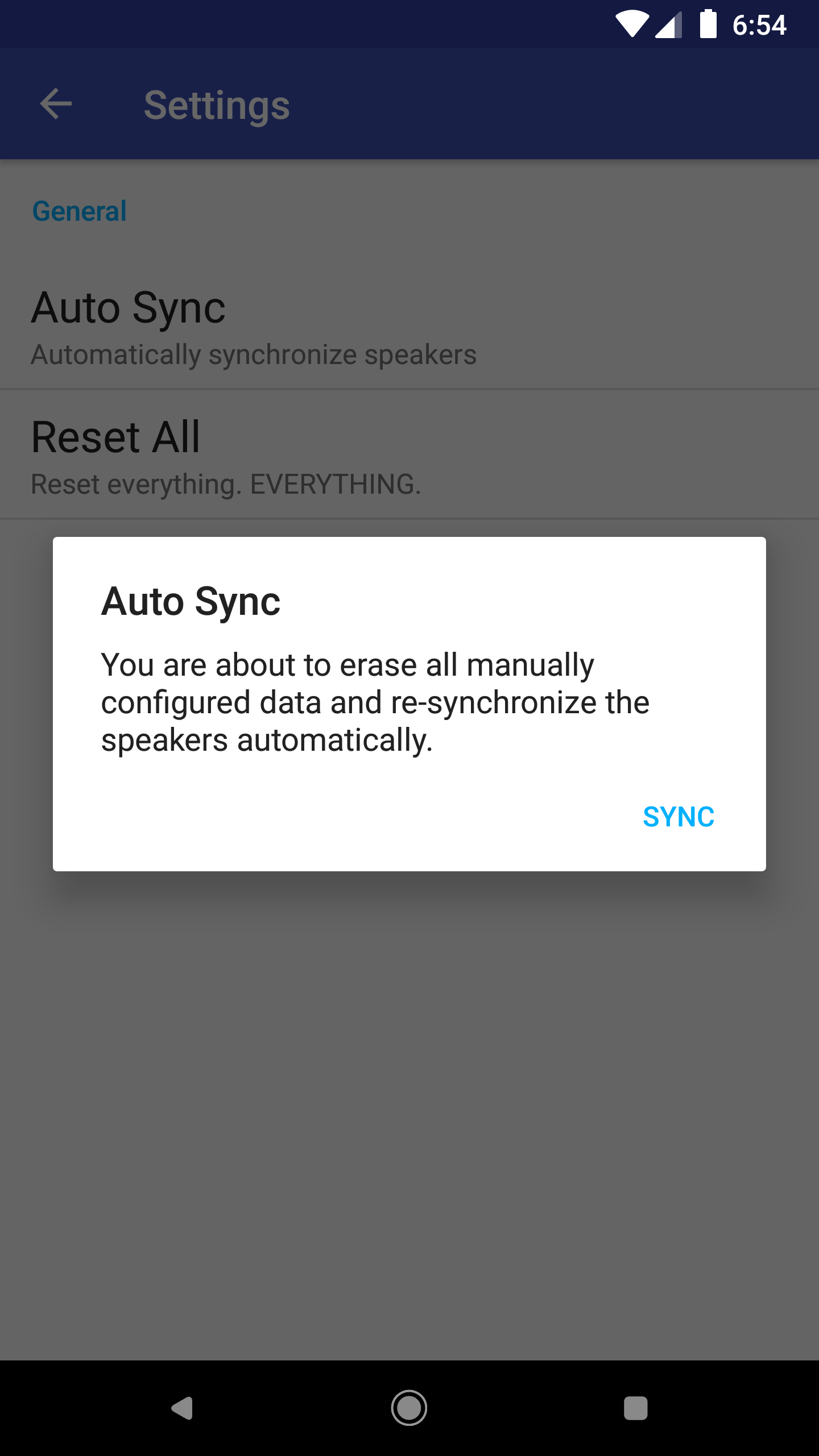Click the Auto Sync dialog title
The image size is (819, 1456).
(x=191, y=601)
